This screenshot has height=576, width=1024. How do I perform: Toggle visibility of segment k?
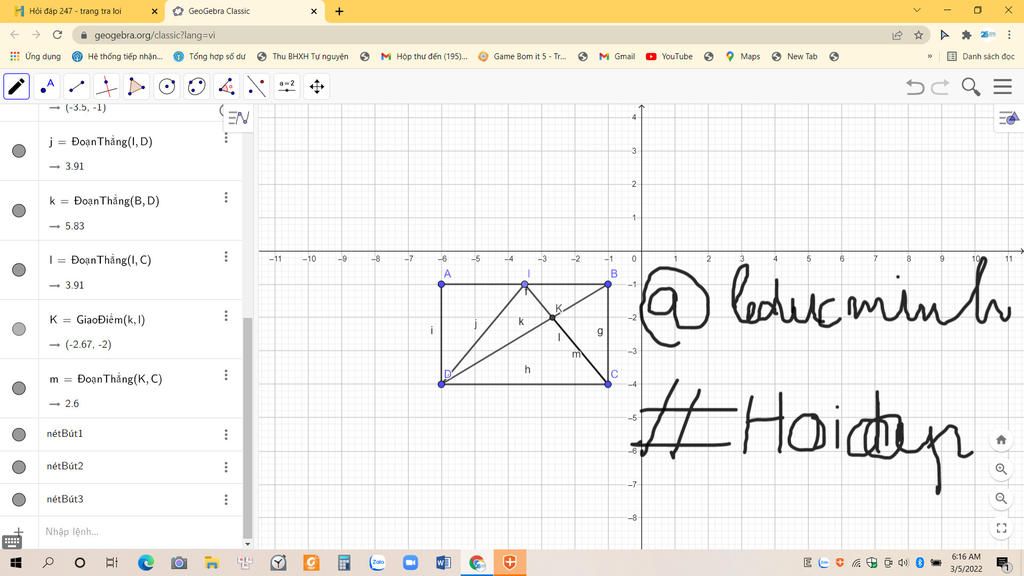pyautogui.click(x=19, y=210)
